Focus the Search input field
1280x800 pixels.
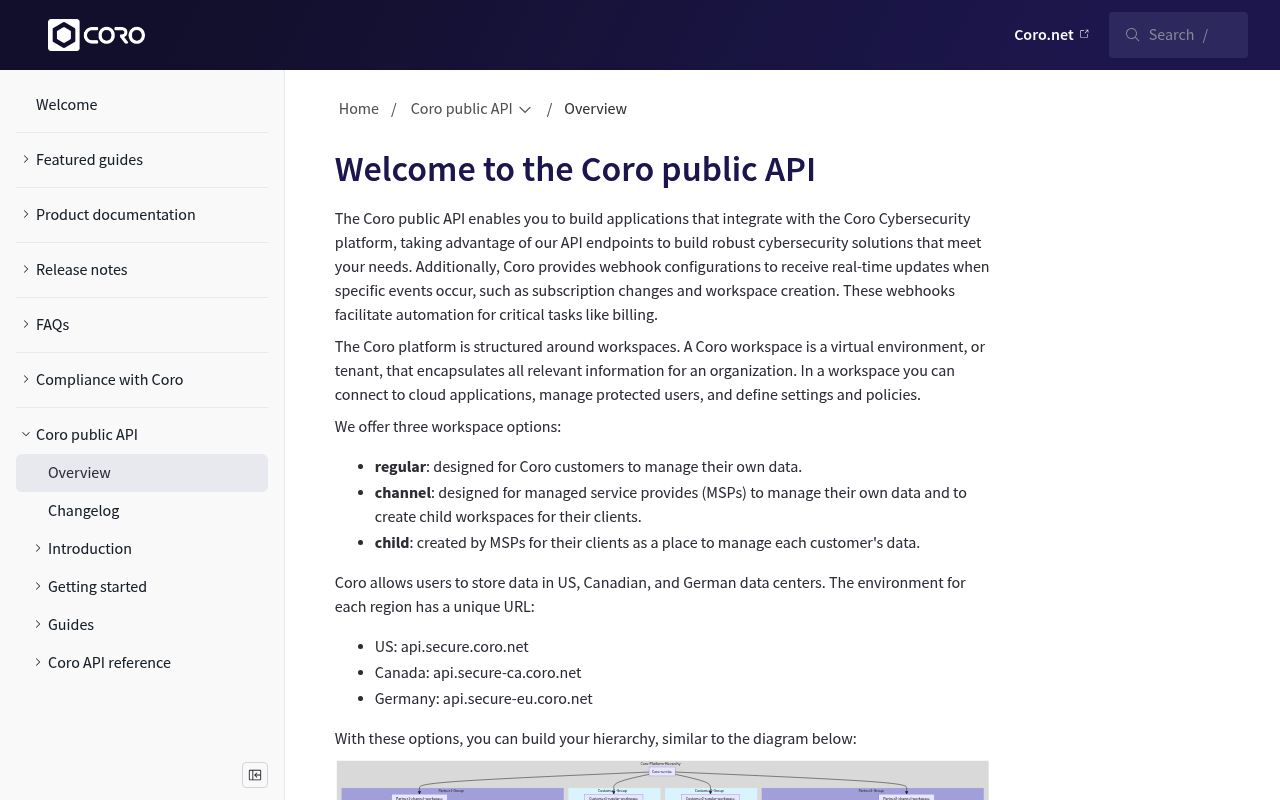(x=1178, y=35)
